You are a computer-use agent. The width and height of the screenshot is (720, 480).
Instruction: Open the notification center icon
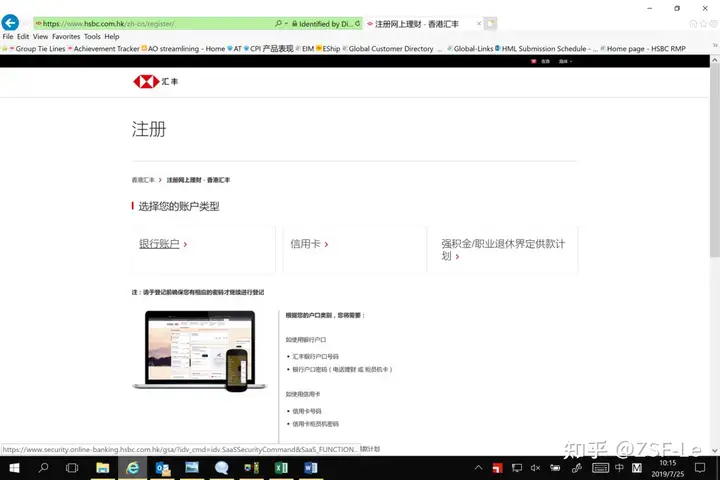(700, 468)
